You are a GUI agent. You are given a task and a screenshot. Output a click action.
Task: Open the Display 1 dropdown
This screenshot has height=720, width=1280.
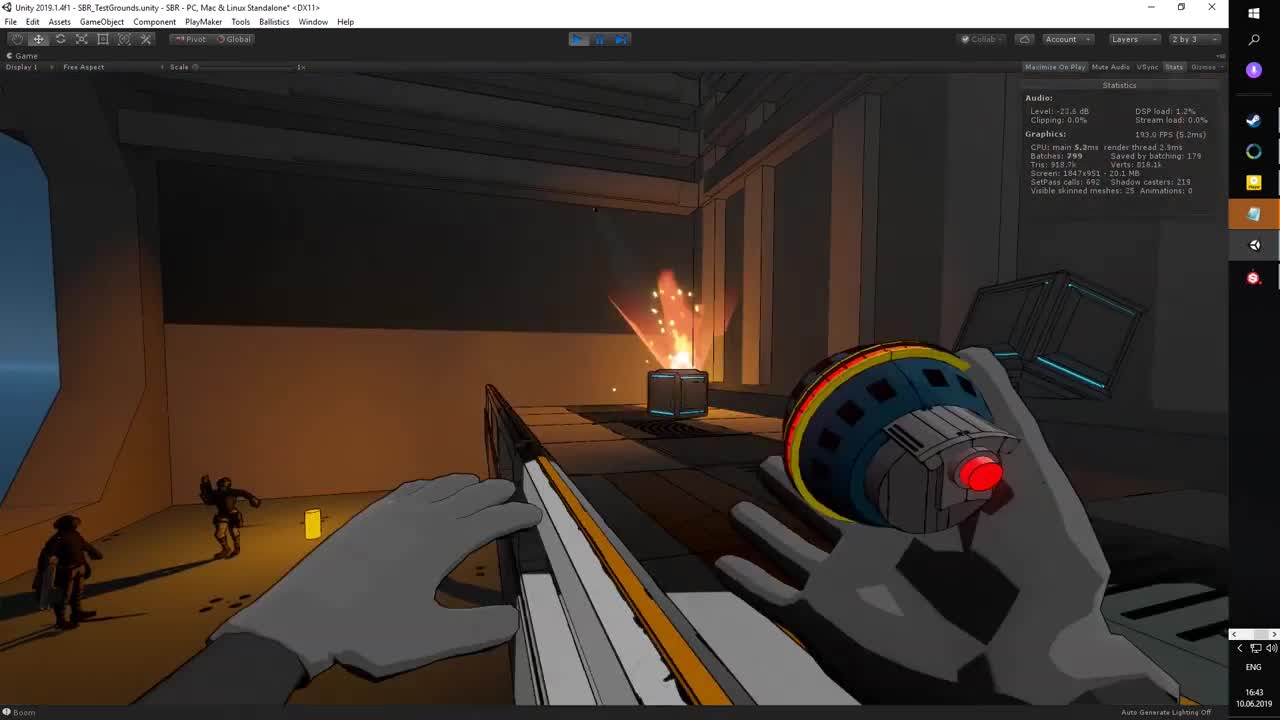pyautogui.click(x=28, y=67)
